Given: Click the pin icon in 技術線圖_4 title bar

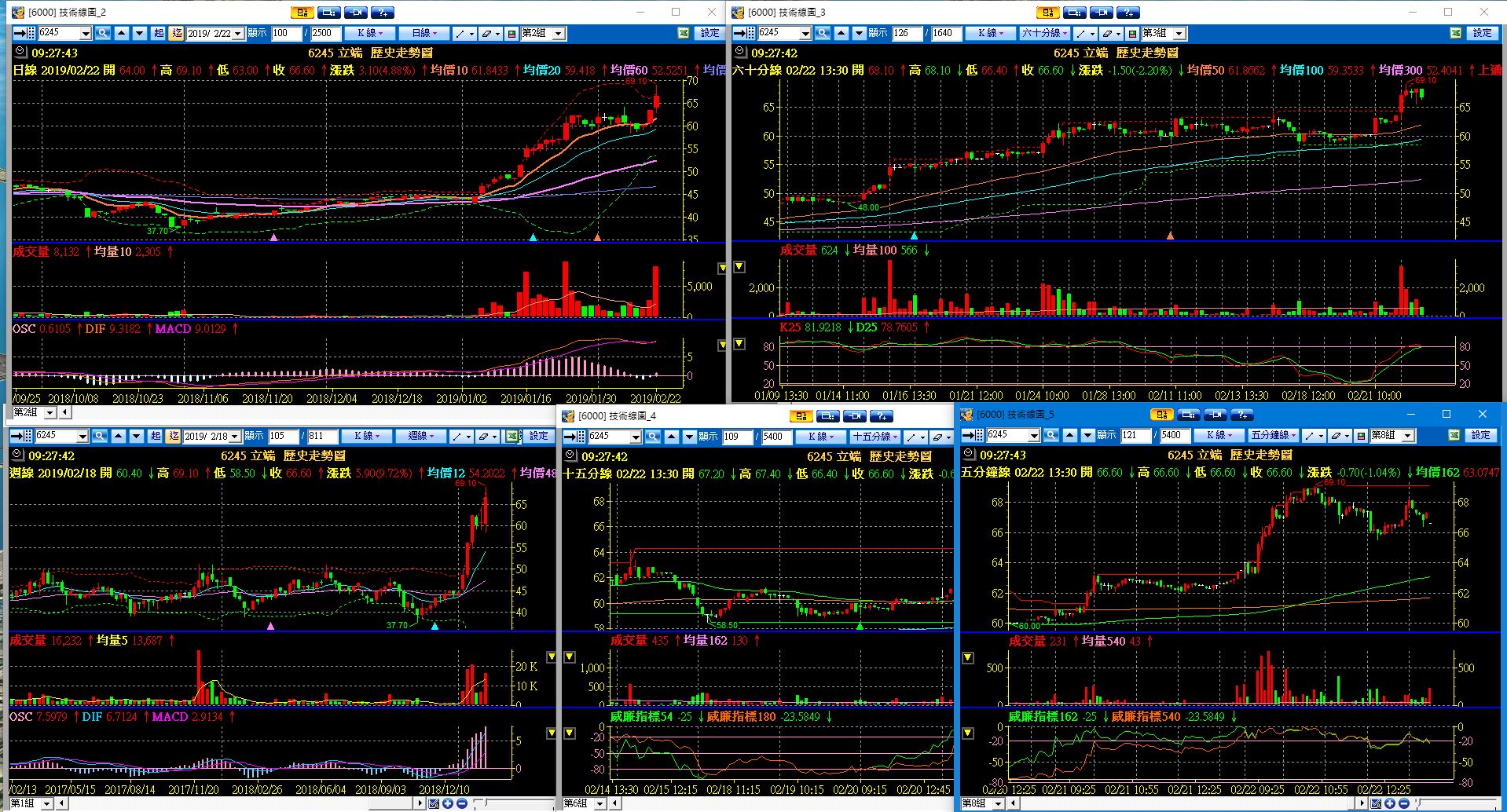Looking at the screenshot, I should click(x=855, y=415).
